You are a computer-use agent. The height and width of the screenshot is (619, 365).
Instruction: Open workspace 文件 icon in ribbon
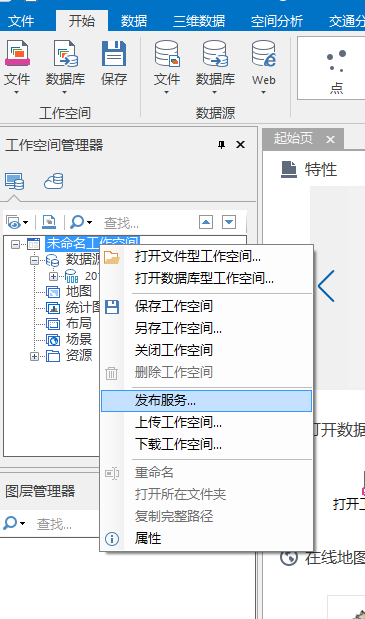pos(17,53)
